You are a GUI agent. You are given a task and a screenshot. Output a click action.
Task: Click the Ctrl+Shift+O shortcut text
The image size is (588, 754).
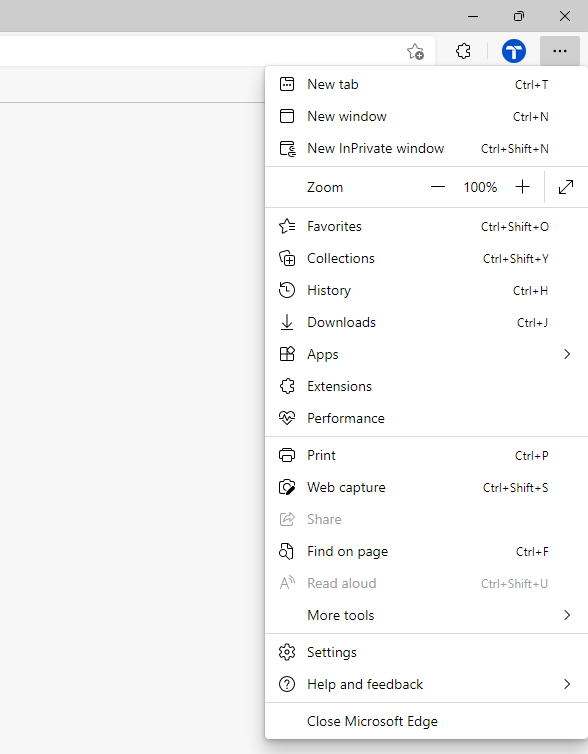[514, 226]
